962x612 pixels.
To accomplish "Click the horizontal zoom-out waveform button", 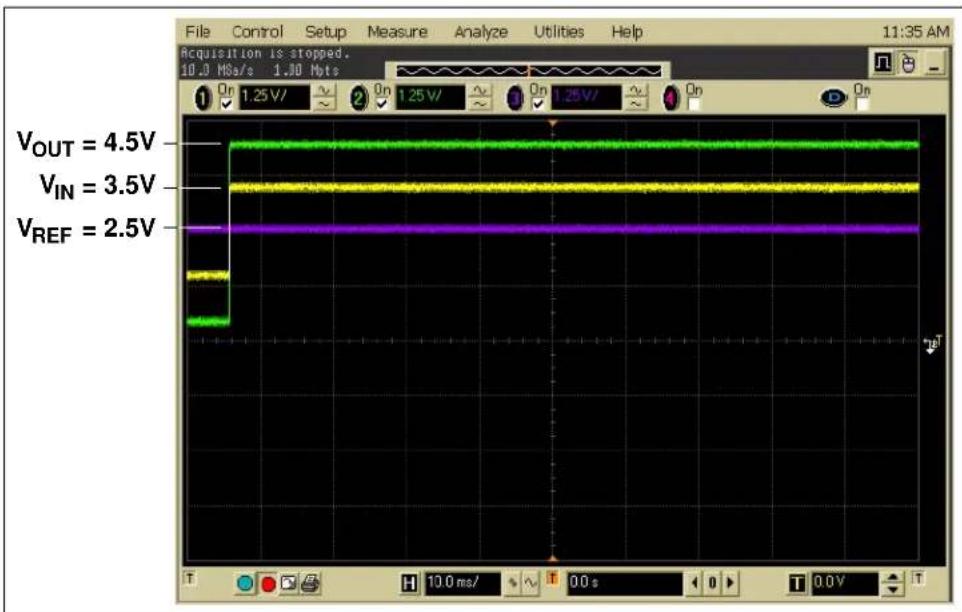I will 513,584.
